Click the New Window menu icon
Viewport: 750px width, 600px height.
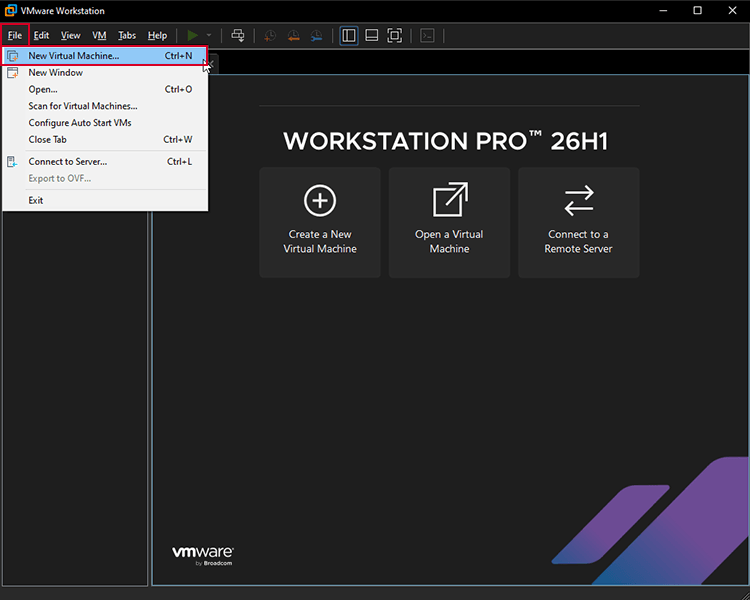[12, 73]
